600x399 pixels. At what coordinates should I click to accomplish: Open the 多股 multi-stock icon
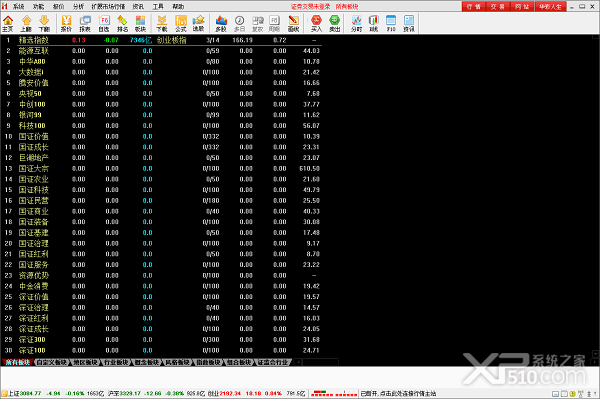221,23
